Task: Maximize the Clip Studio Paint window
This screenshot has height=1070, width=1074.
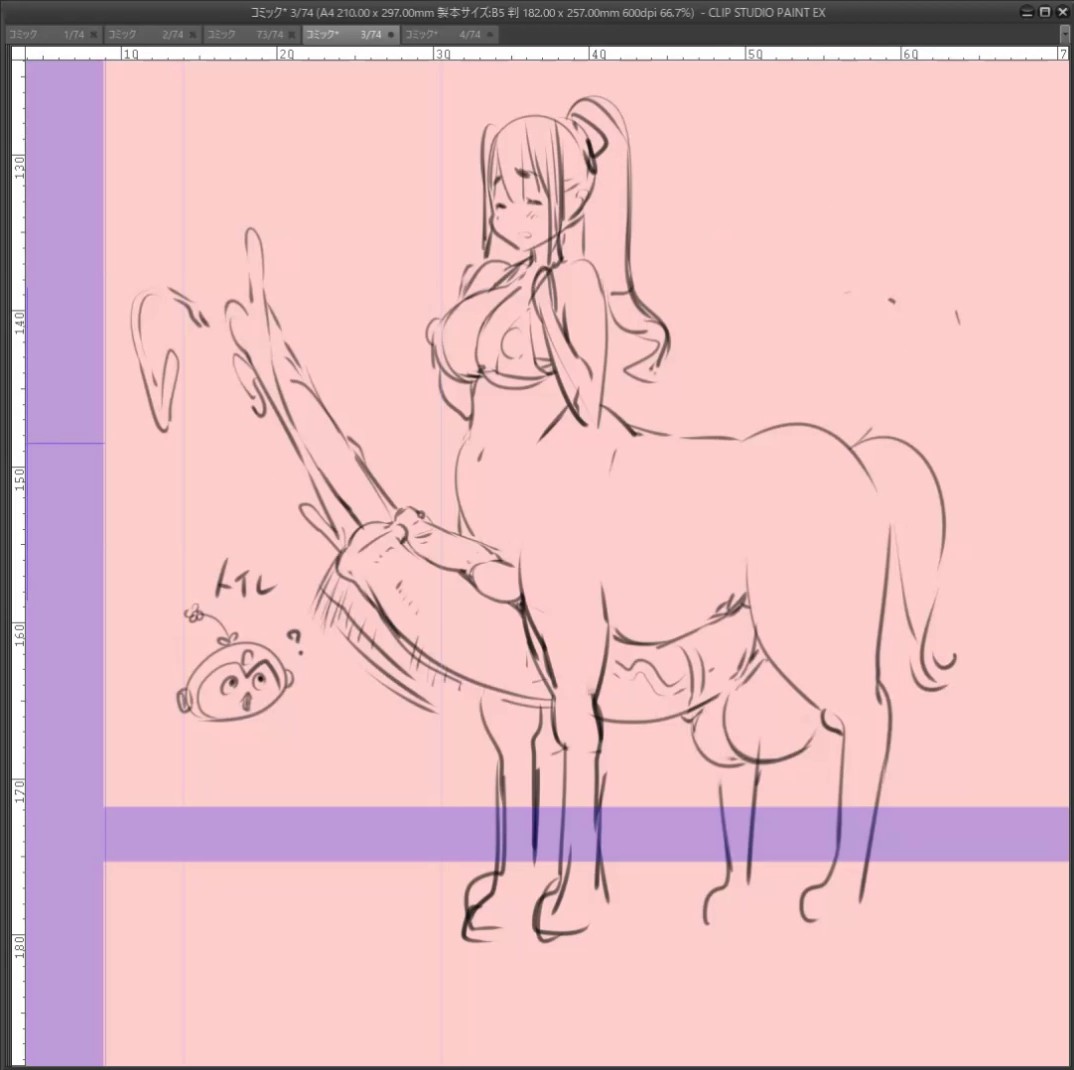Action: pos(1045,12)
